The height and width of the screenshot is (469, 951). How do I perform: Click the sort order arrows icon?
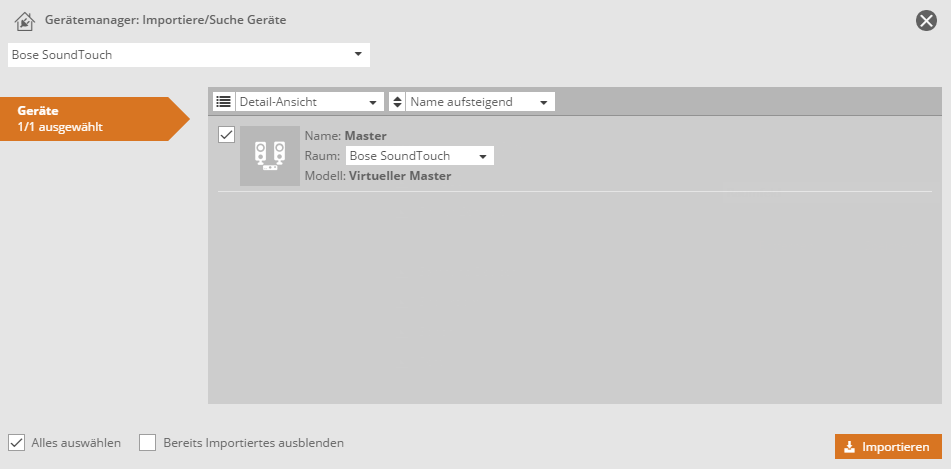tap(397, 102)
